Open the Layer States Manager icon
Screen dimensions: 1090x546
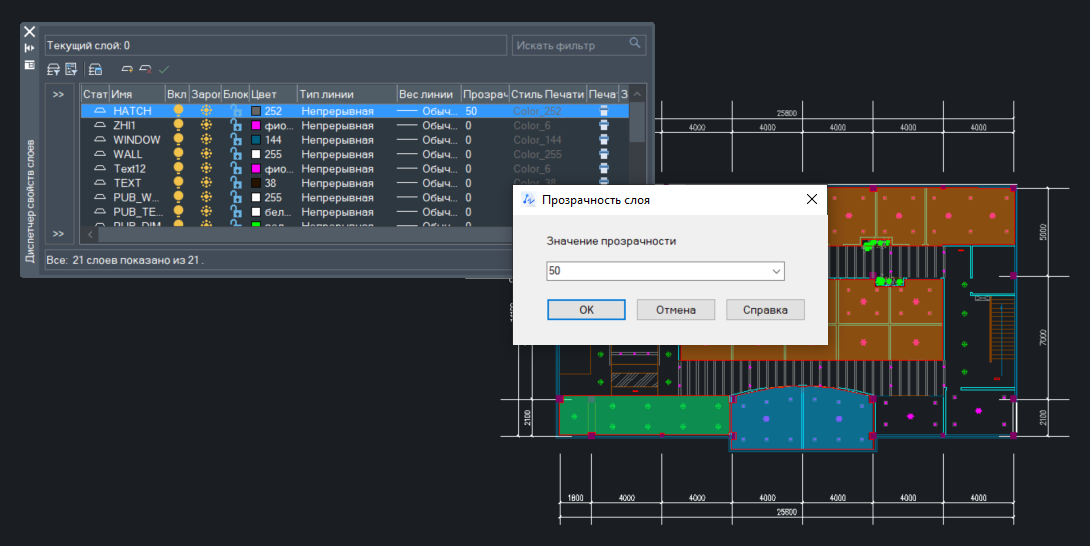(x=95, y=69)
